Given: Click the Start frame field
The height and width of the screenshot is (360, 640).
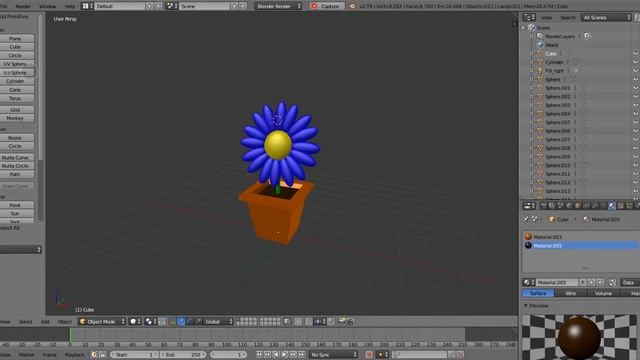Looking at the screenshot, I should tap(134, 355).
